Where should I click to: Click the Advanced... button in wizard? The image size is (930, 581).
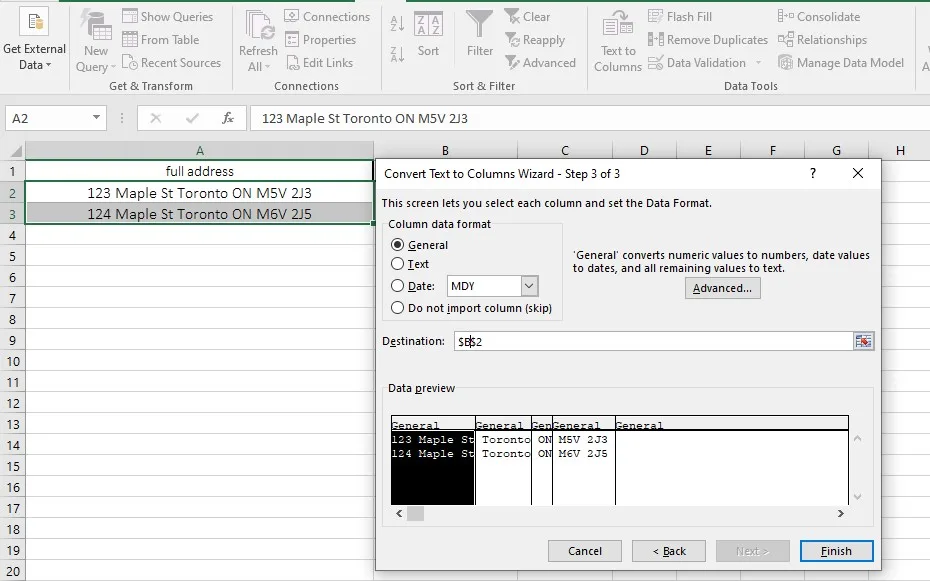[722, 288]
